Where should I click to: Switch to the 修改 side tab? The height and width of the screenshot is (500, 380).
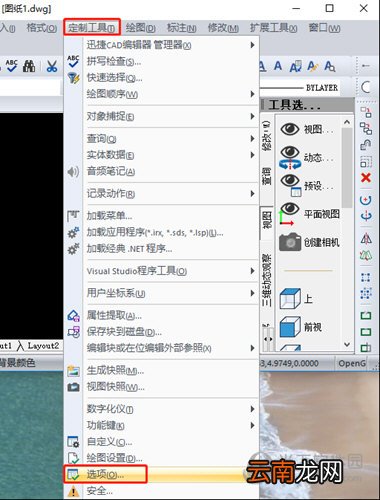[267, 135]
